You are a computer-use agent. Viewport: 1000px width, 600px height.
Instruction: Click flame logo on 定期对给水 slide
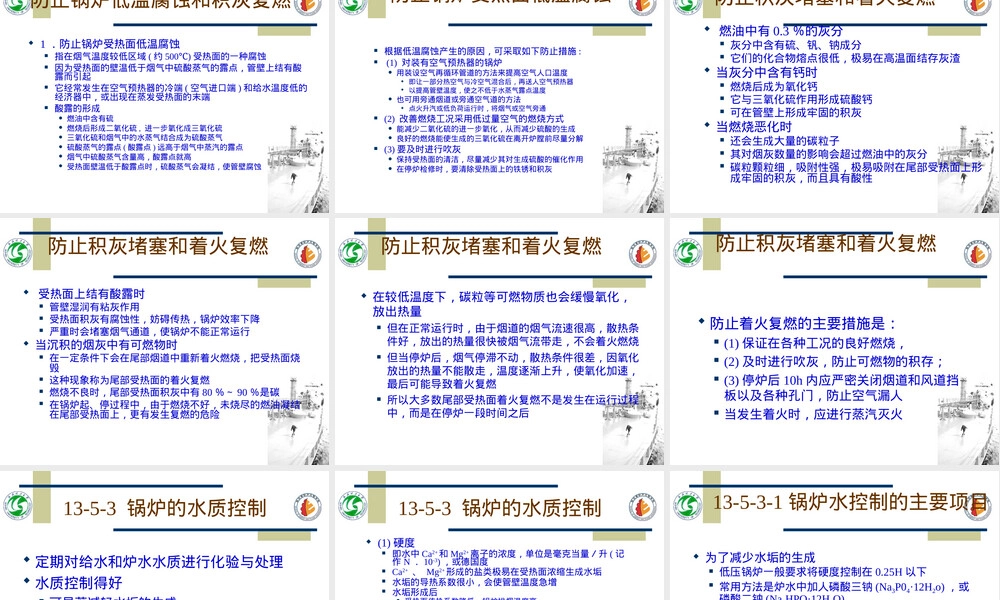coord(307,507)
